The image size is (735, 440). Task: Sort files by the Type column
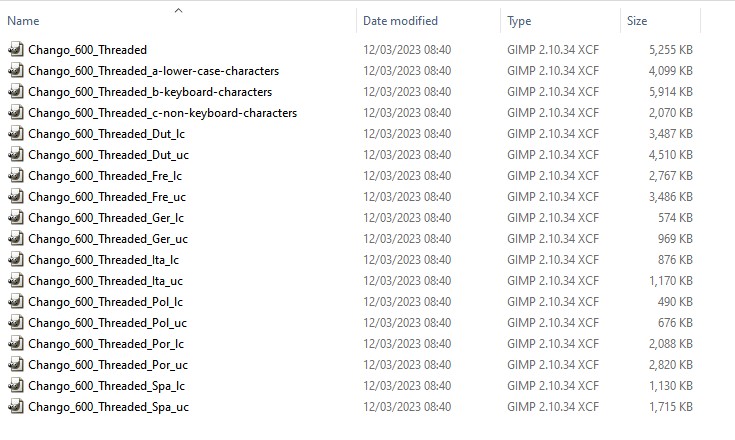click(x=519, y=21)
